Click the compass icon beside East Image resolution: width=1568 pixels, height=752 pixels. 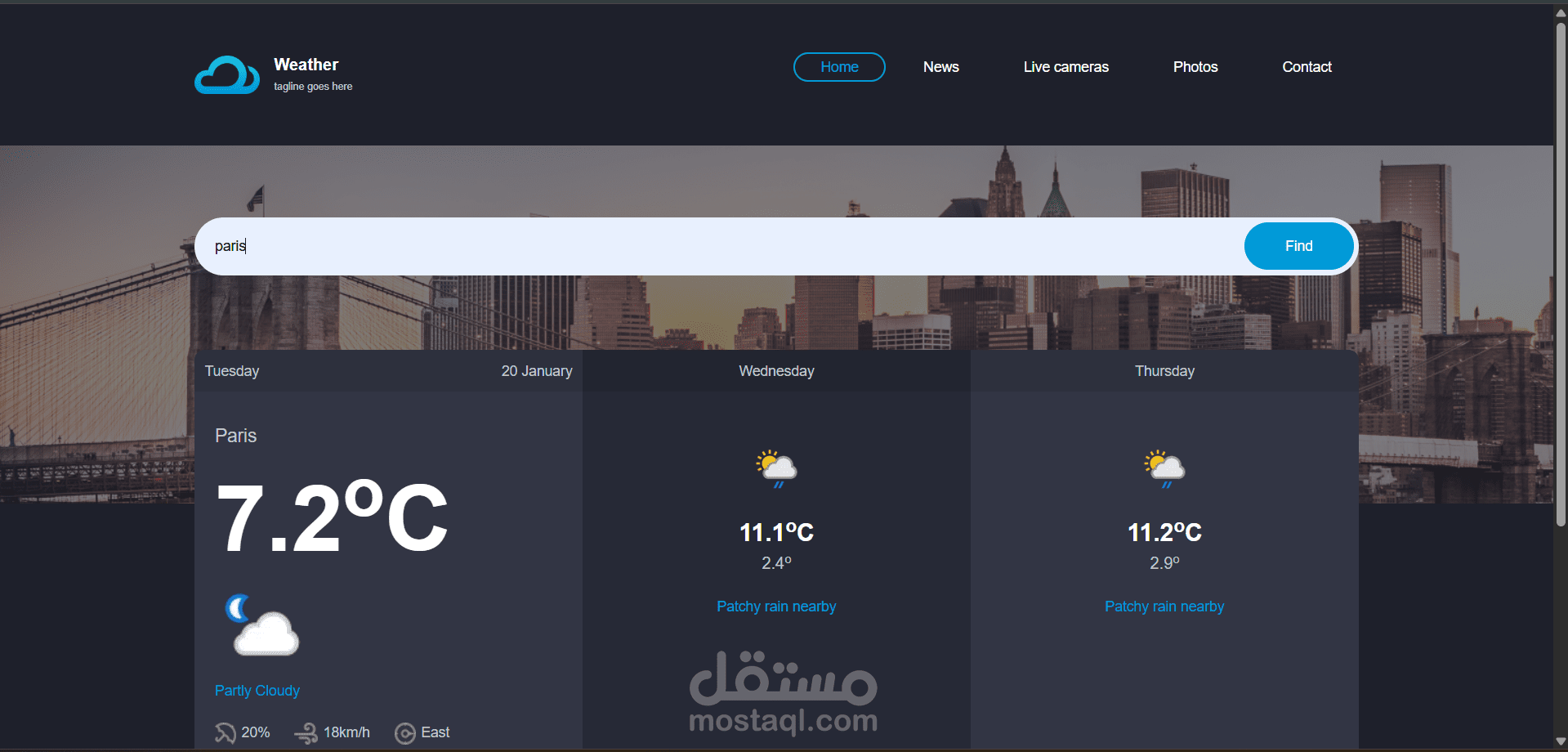pyautogui.click(x=404, y=732)
